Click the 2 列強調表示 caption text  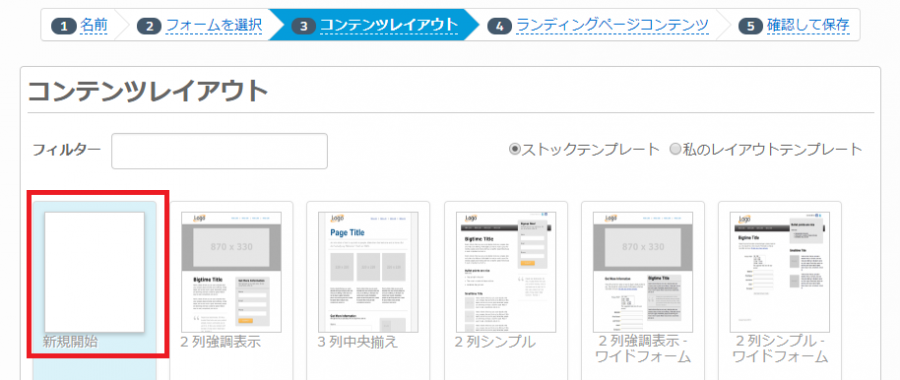[x=220, y=342]
